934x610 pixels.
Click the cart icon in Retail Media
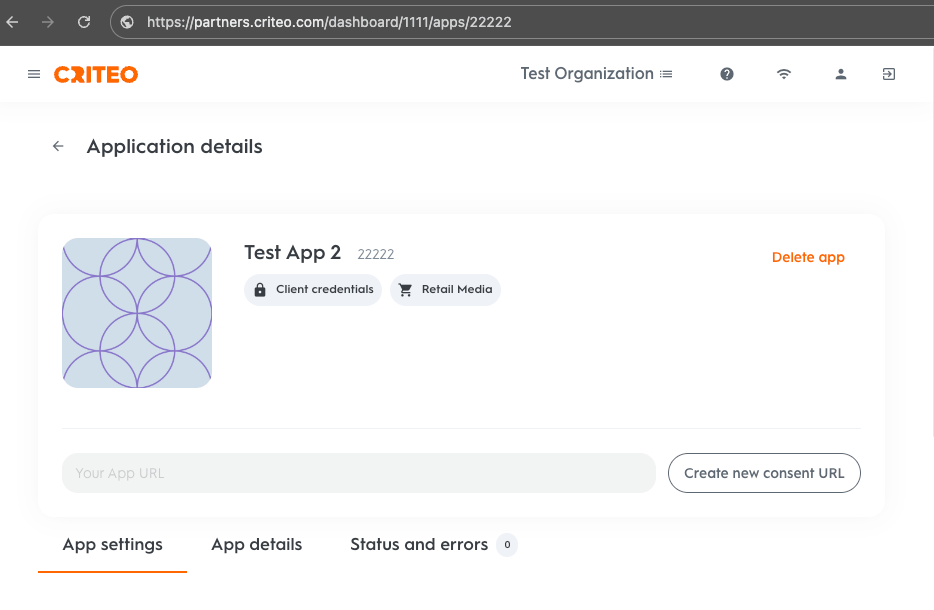(x=406, y=290)
